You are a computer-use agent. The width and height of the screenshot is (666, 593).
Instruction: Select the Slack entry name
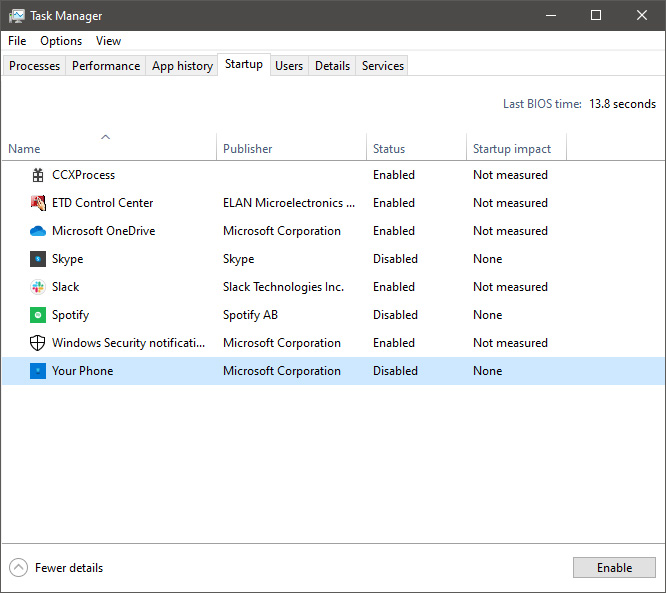coord(65,287)
